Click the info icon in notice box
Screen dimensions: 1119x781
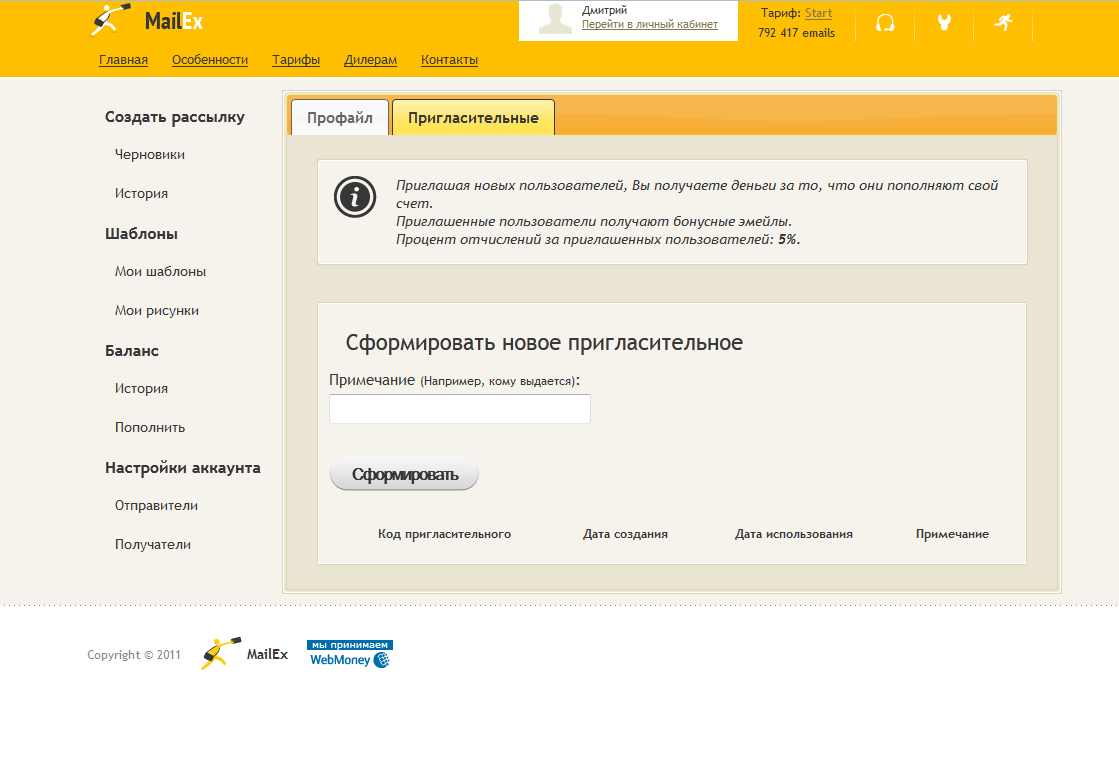pos(354,196)
